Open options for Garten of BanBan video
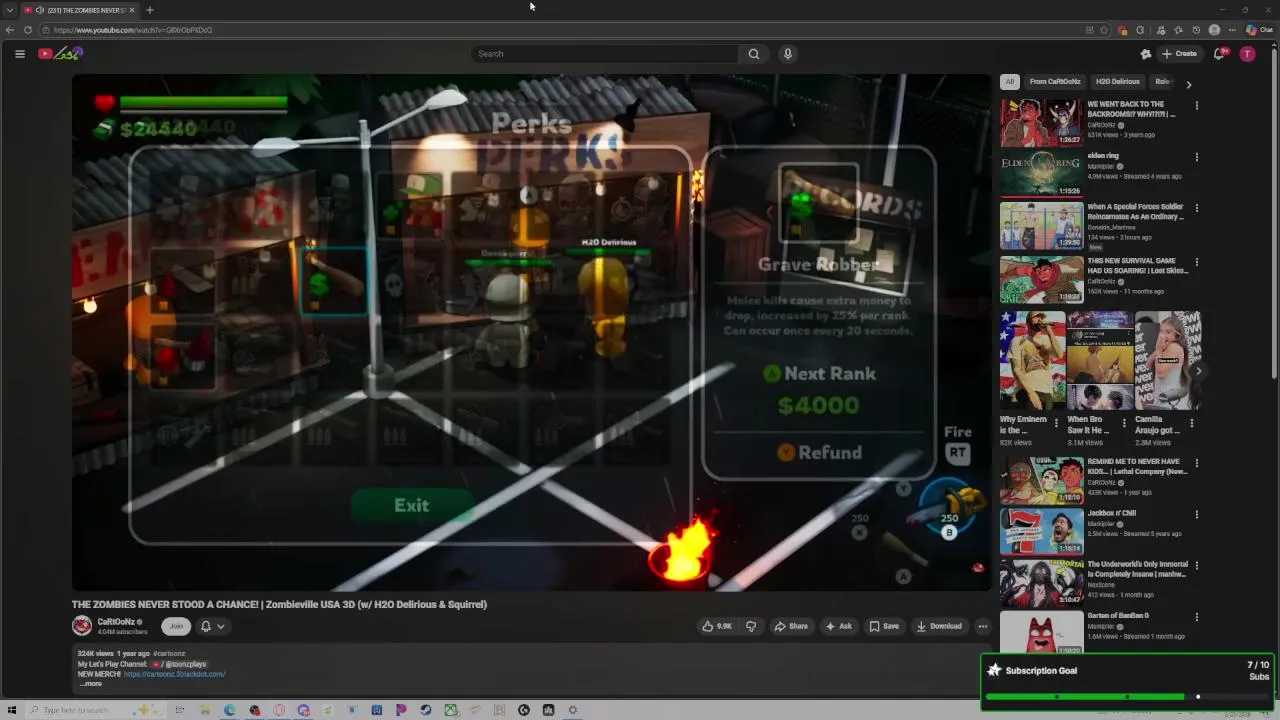This screenshot has width=1280, height=720. [x=1196, y=617]
